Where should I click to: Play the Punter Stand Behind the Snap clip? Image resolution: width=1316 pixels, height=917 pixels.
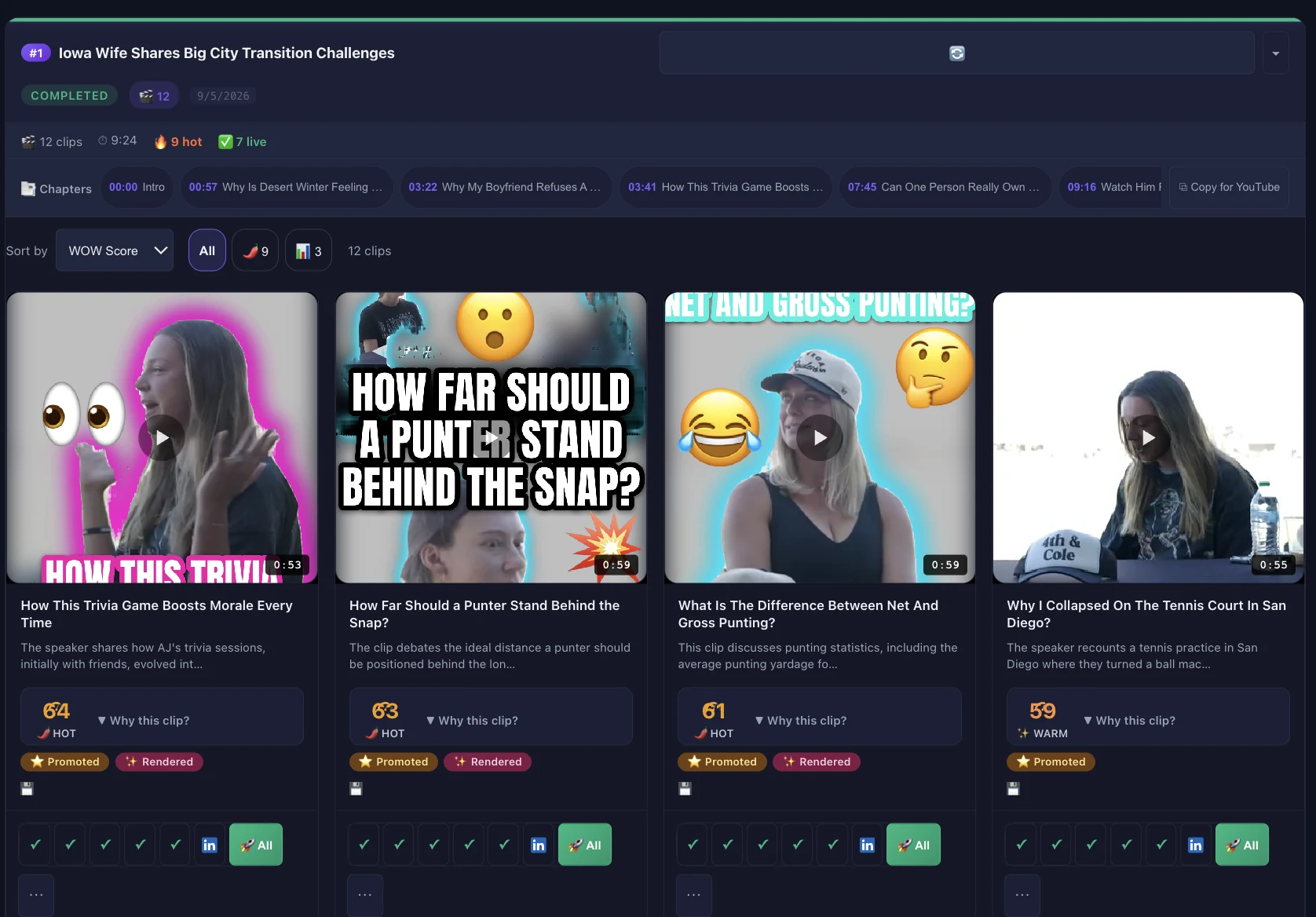point(491,437)
